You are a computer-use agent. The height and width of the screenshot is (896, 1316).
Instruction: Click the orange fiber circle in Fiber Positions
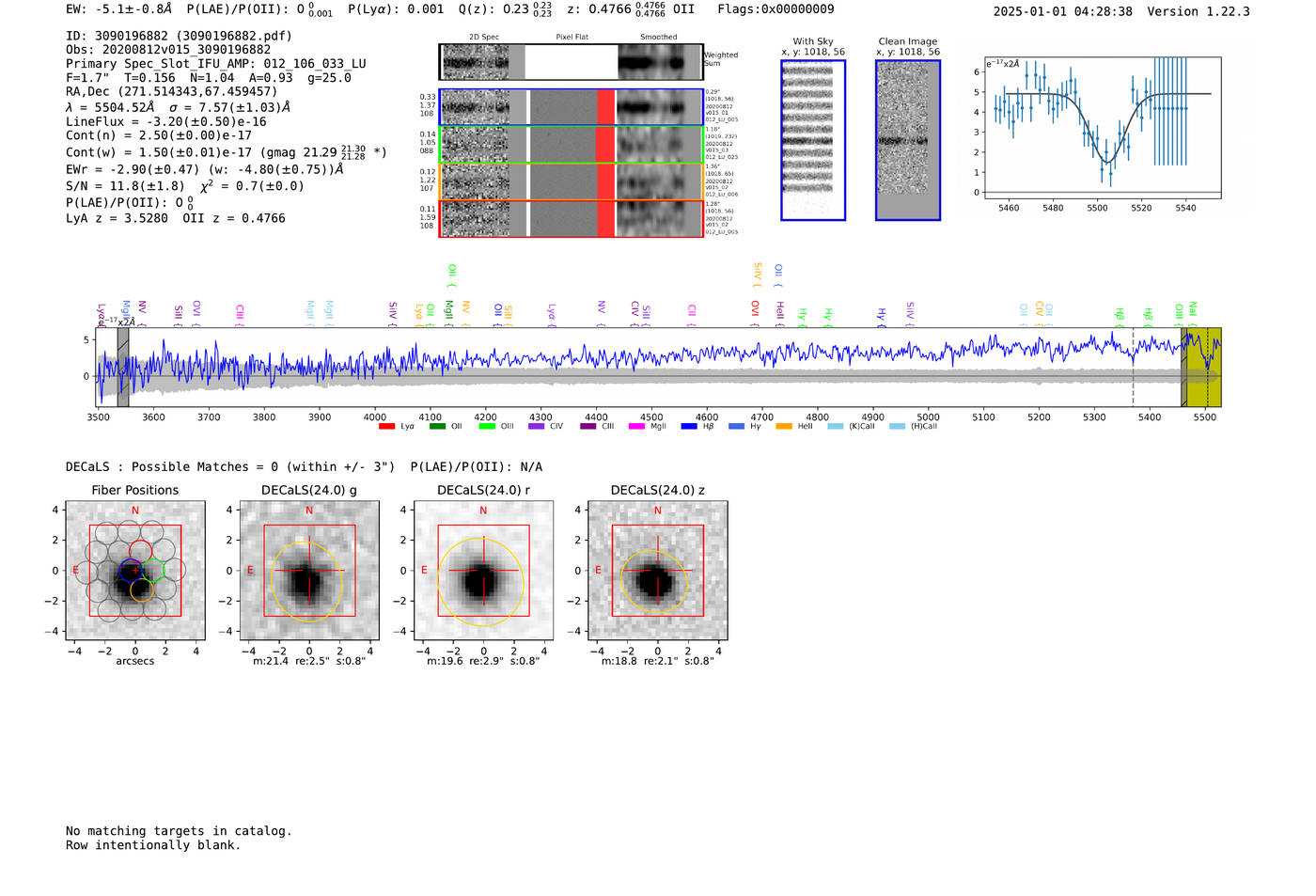point(141,590)
